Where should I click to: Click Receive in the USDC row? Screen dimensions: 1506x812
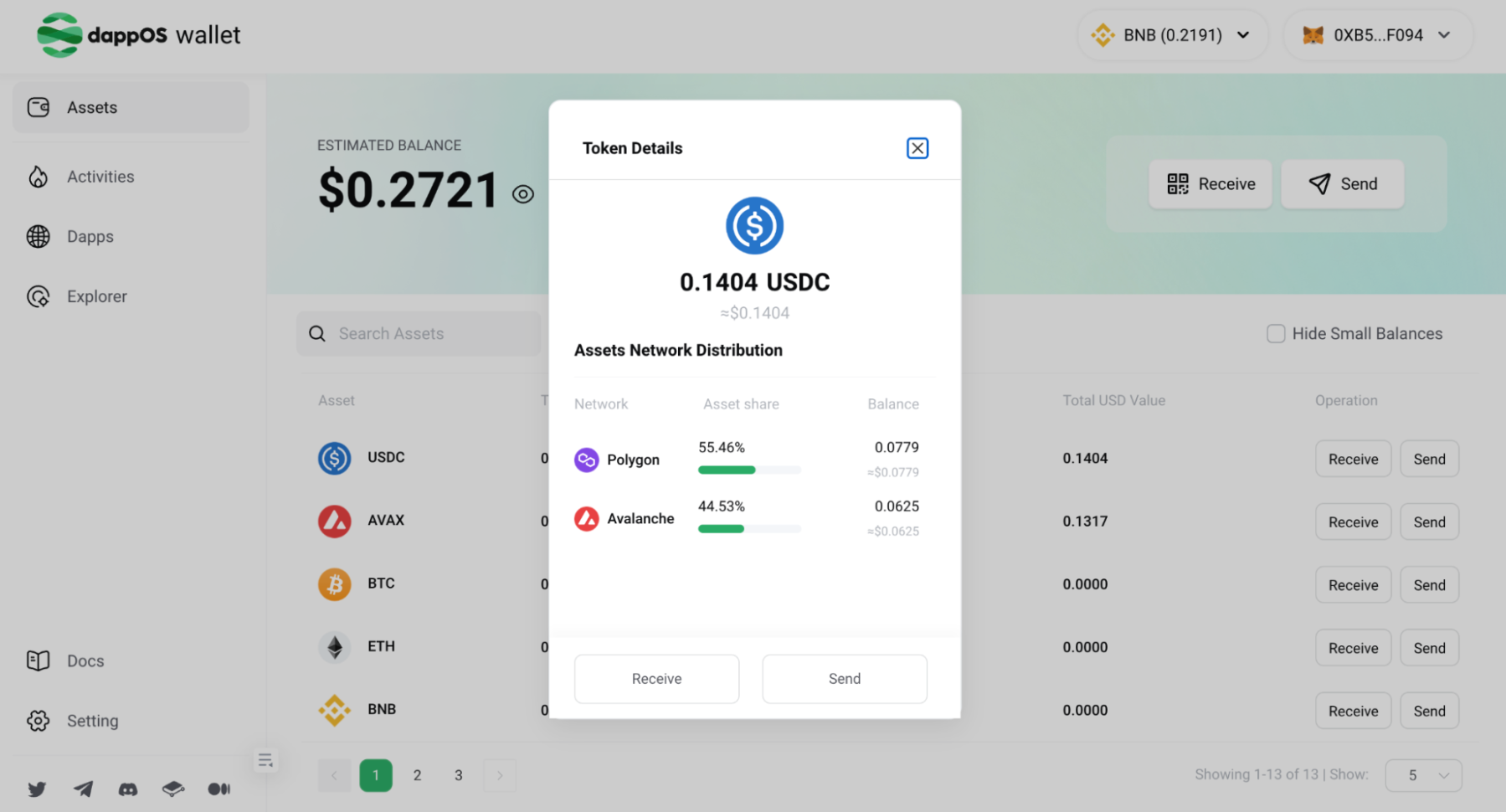[x=1353, y=459]
